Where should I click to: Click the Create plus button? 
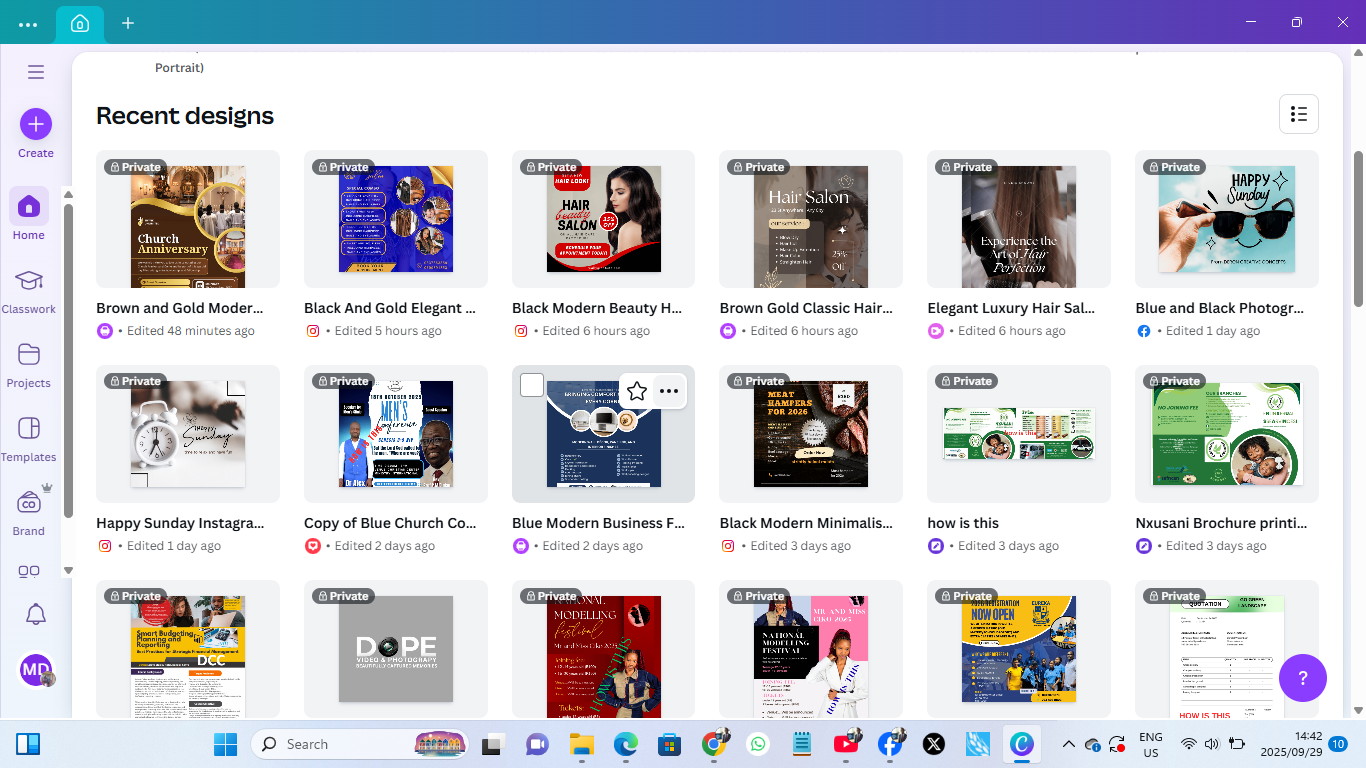click(36, 124)
